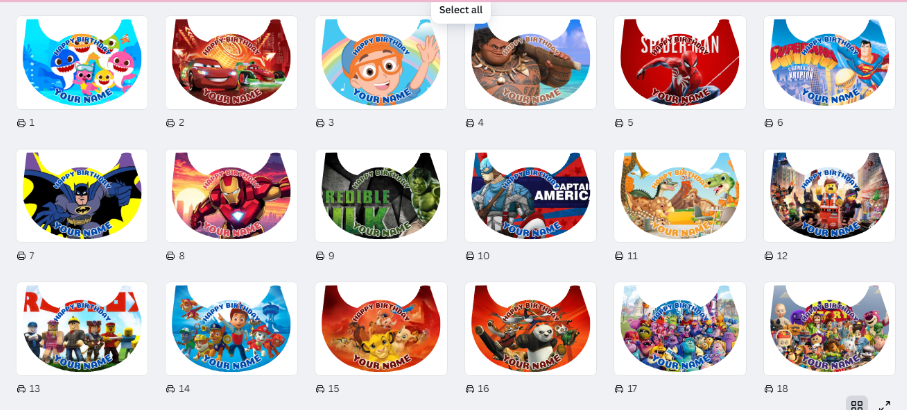Open the Incredible Hulk visor thumbnail
The height and width of the screenshot is (410, 907).
[x=381, y=195]
